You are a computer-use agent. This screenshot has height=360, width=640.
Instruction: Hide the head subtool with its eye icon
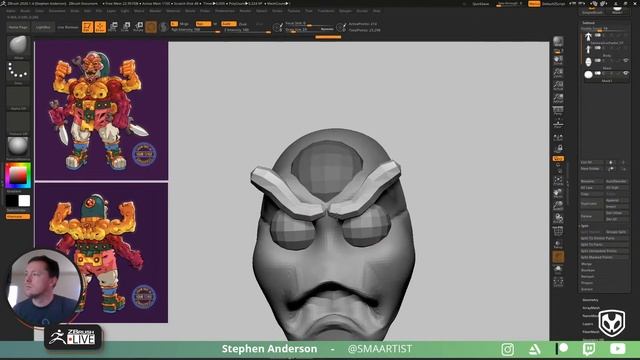[x=625, y=60]
